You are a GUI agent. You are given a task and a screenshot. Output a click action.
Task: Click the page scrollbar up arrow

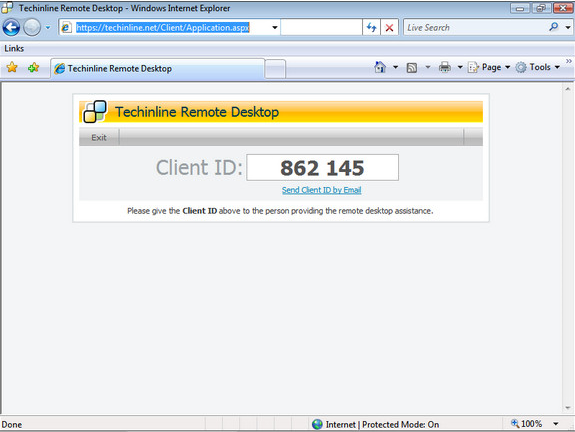pos(568,89)
